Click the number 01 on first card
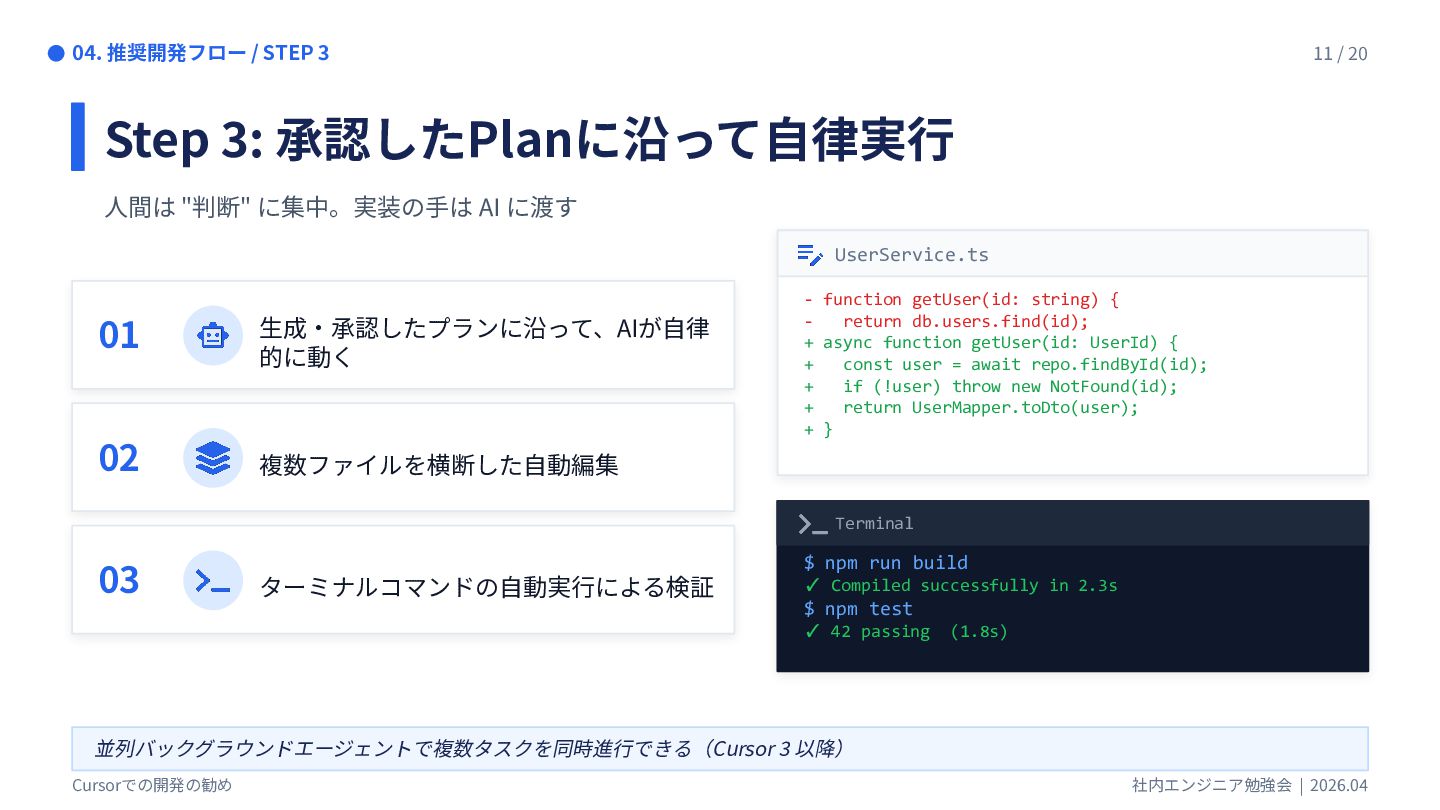 tap(119, 335)
